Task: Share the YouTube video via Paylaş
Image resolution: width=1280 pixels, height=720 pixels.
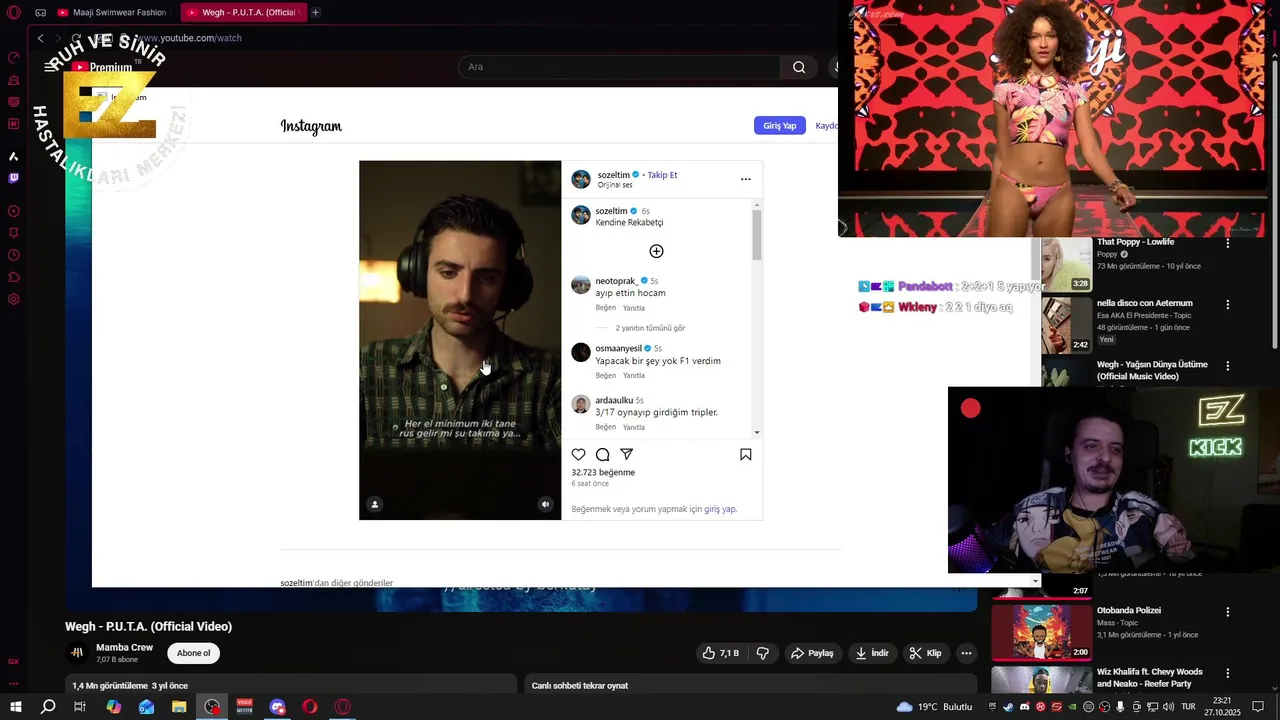Action: pyautogui.click(x=812, y=653)
